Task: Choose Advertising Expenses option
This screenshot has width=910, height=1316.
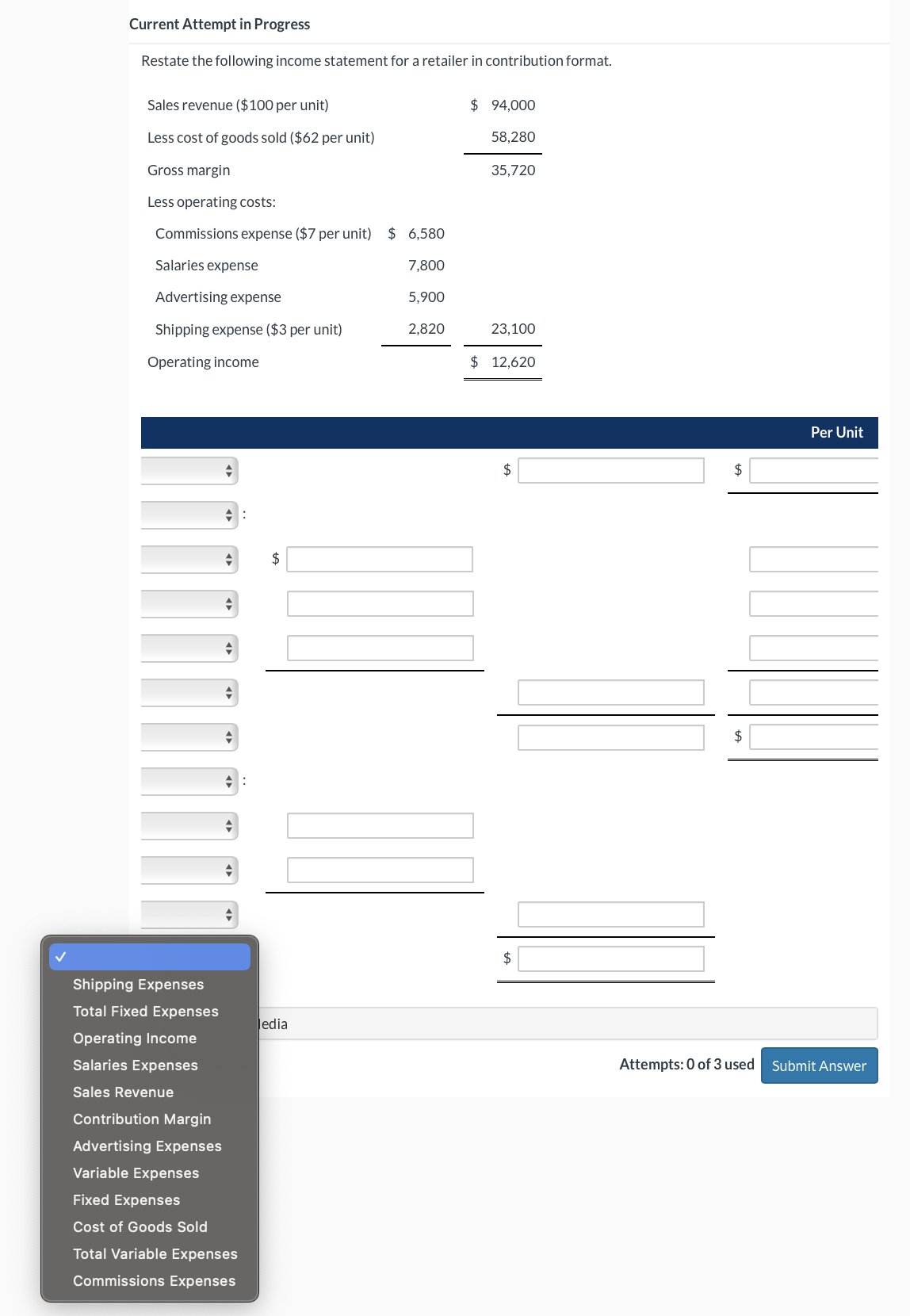Action: [x=150, y=1146]
